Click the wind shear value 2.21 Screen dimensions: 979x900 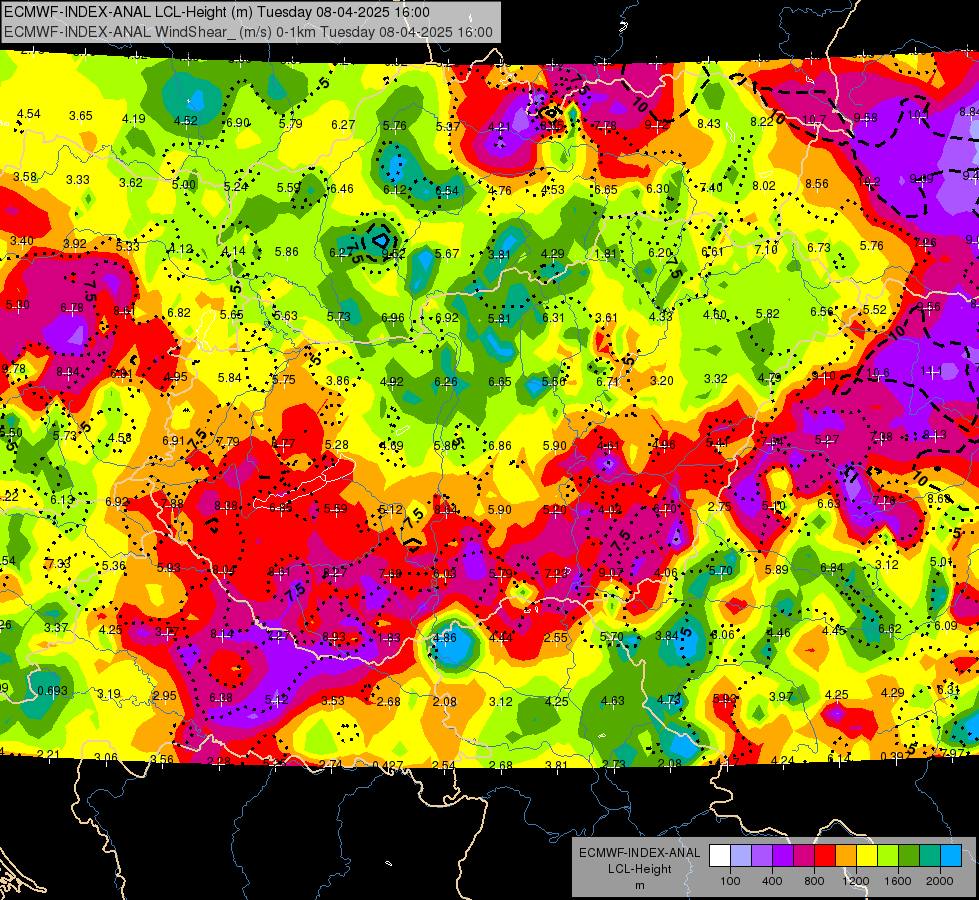(47, 754)
